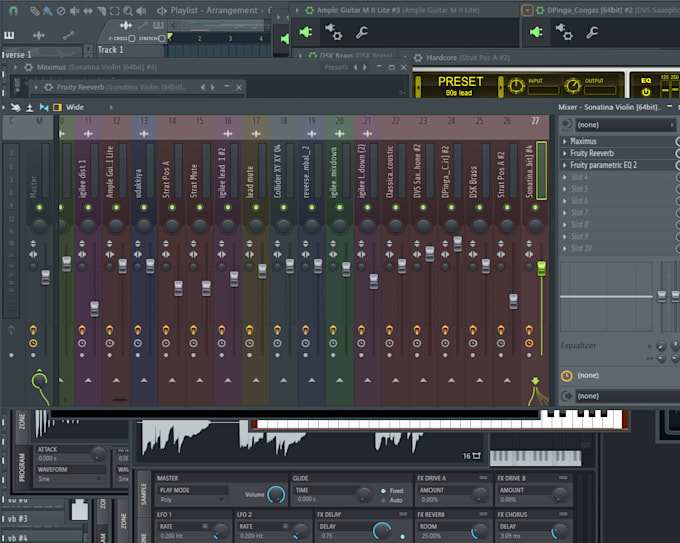Viewport: 680px width, 543px height.
Task: Click the MASTER Volume knob
Action: [276, 494]
